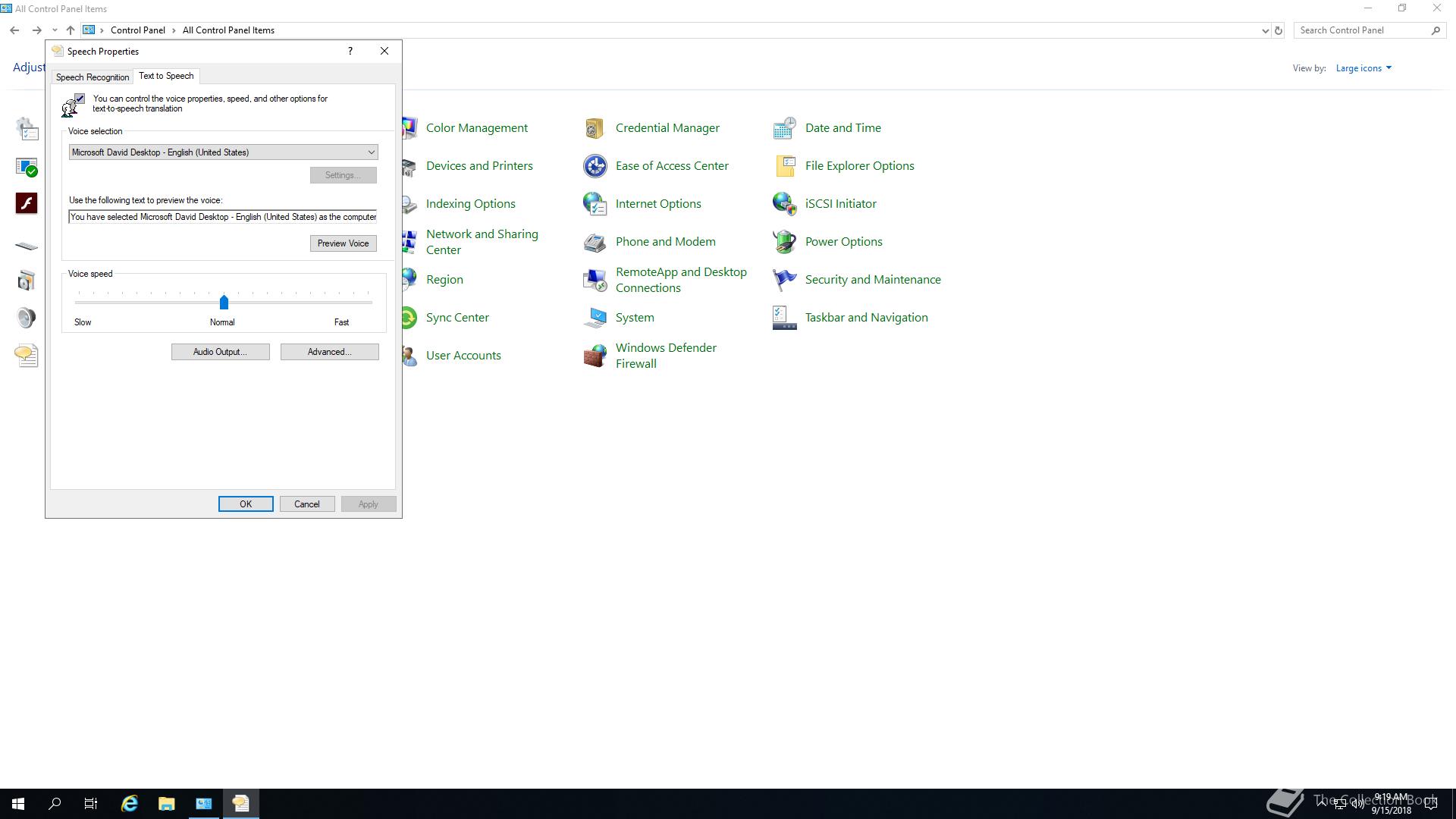Switch to the Speech Recognition tab

tap(93, 77)
